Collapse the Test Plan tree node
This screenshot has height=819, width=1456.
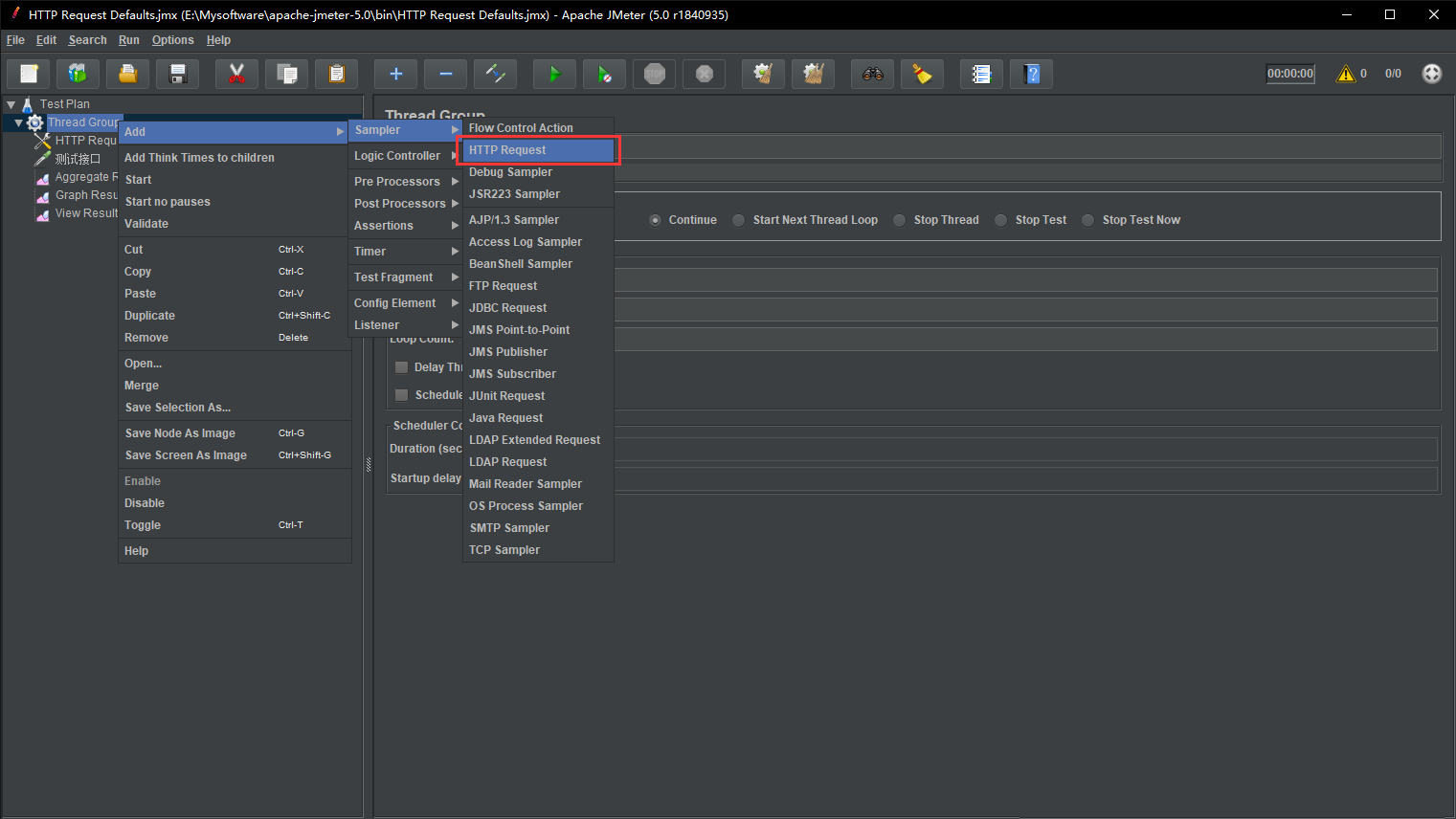click(11, 104)
